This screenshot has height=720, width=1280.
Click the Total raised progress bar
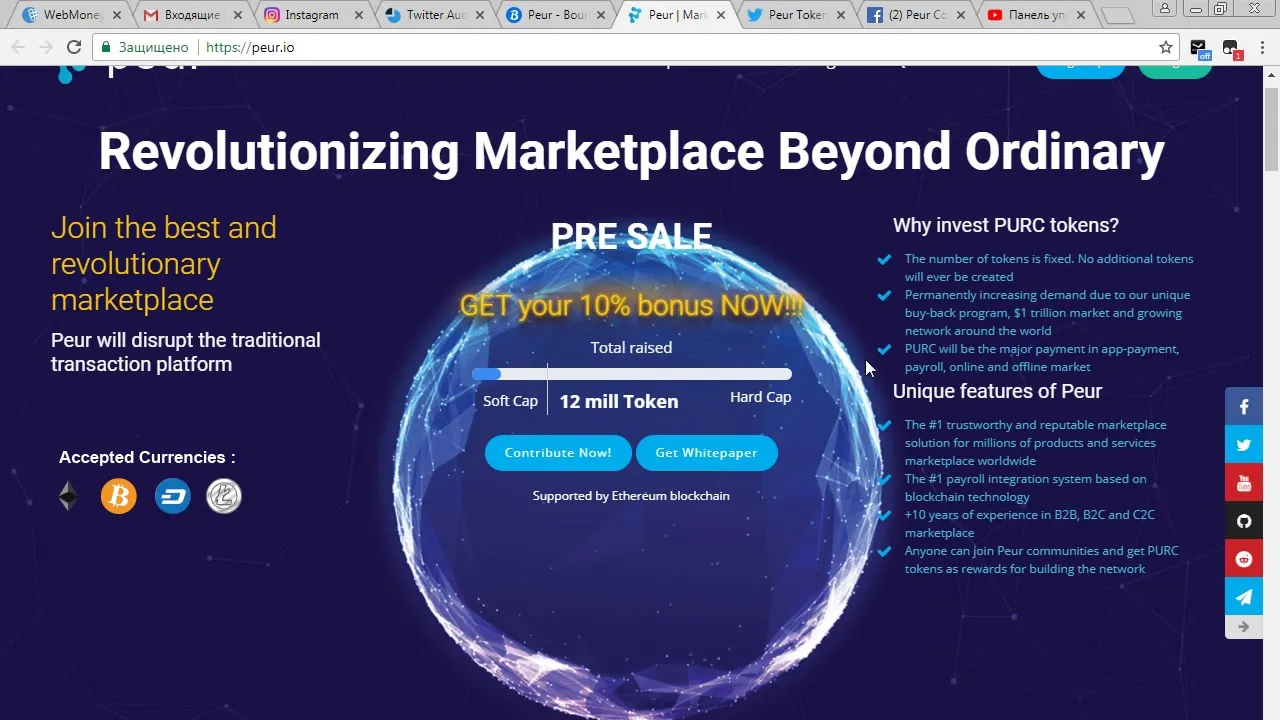pyautogui.click(x=632, y=374)
